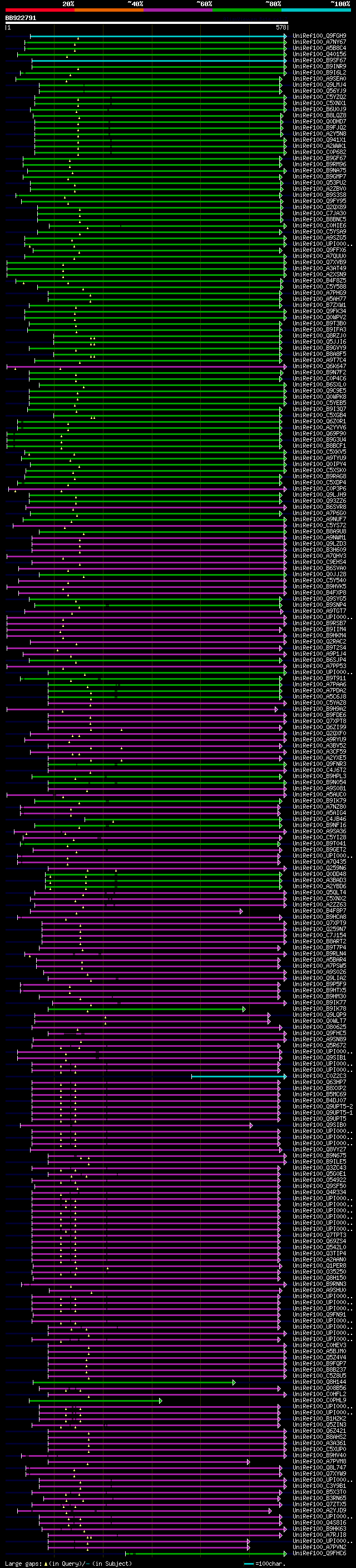Select the UniRef100_A2Y5N8 label
Screen dimensions: 356x1568
(x=319, y=133)
